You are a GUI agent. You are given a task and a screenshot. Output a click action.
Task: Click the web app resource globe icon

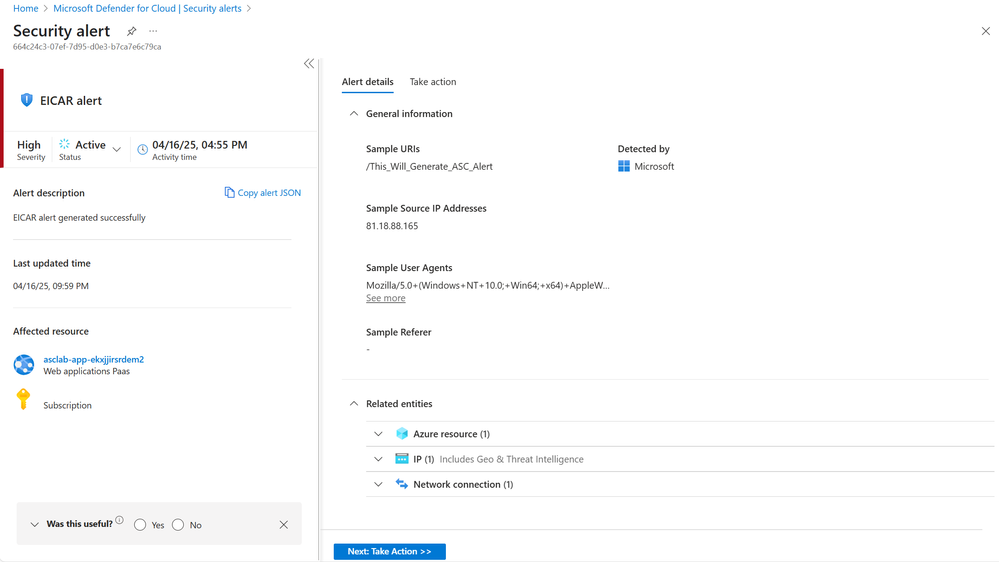coord(24,364)
